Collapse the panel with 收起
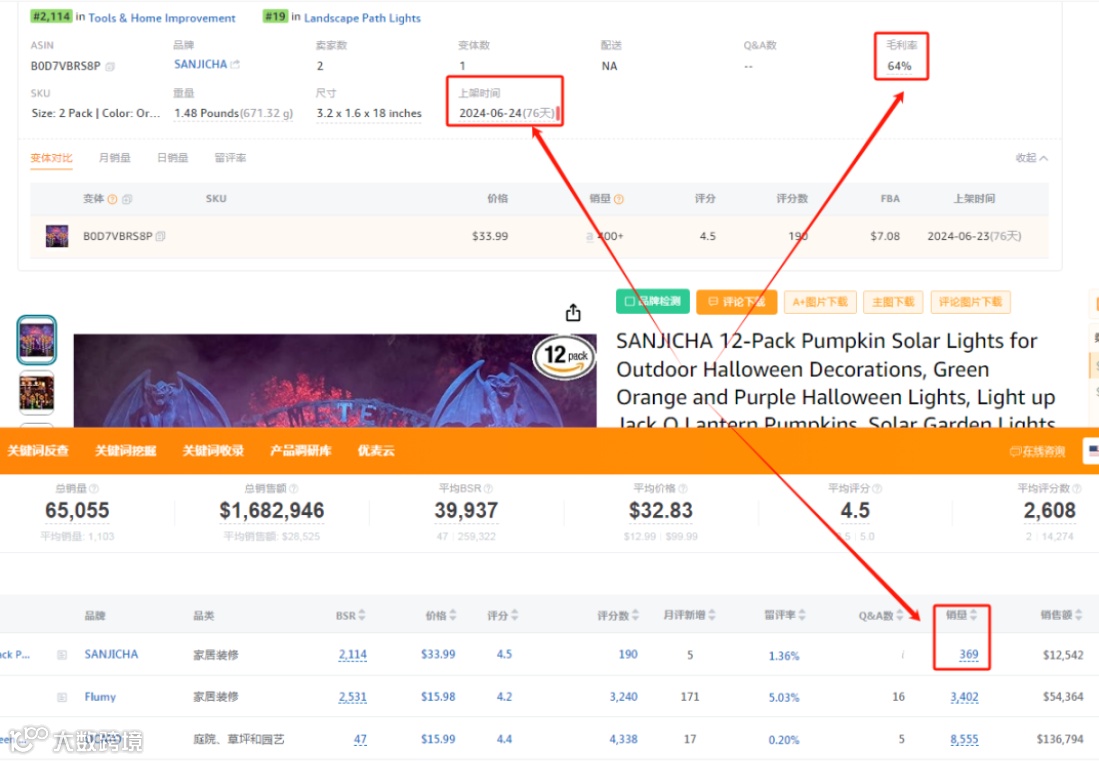Viewport: 1099px width, 761px height. 1032,158
